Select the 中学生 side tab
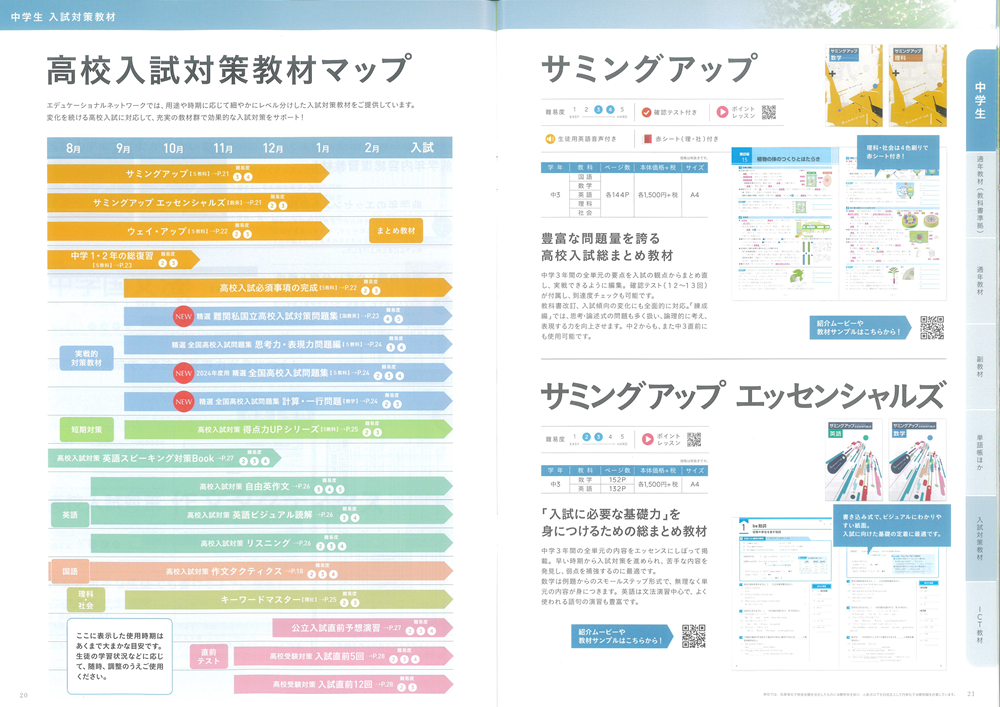This screenshot has width=1000, height=707. 980,101
